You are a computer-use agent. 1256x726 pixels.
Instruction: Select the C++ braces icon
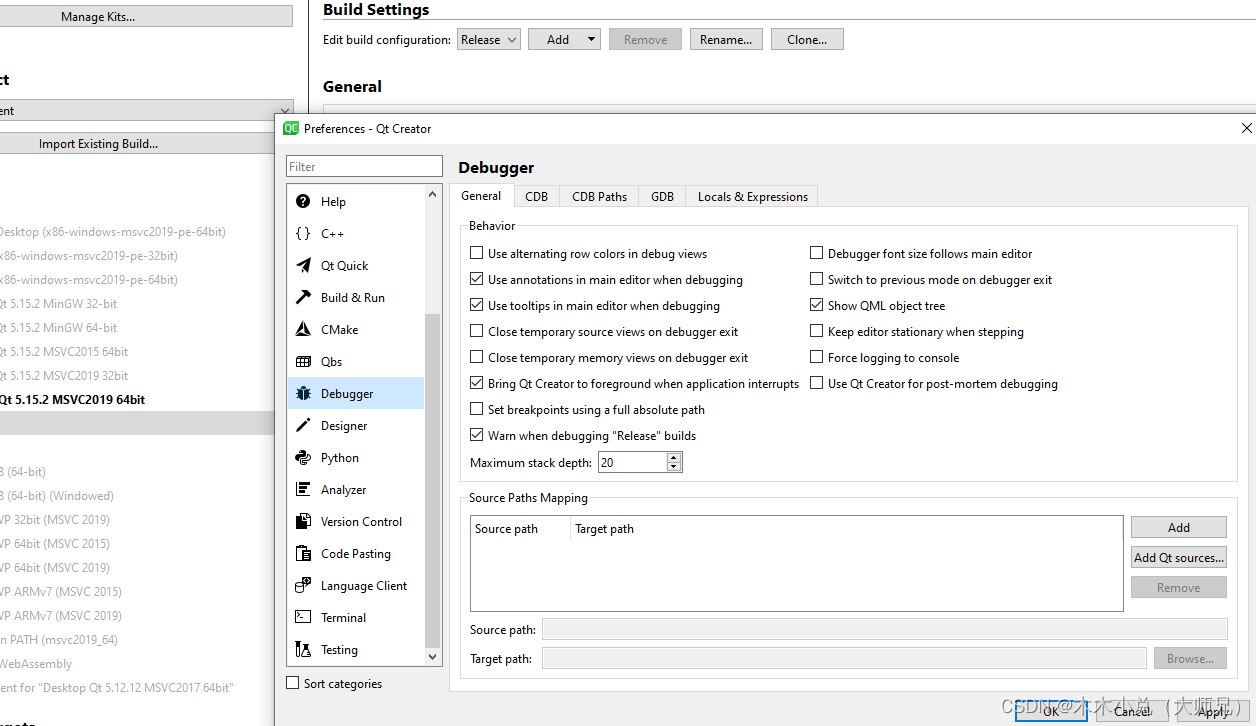point(303,233)
